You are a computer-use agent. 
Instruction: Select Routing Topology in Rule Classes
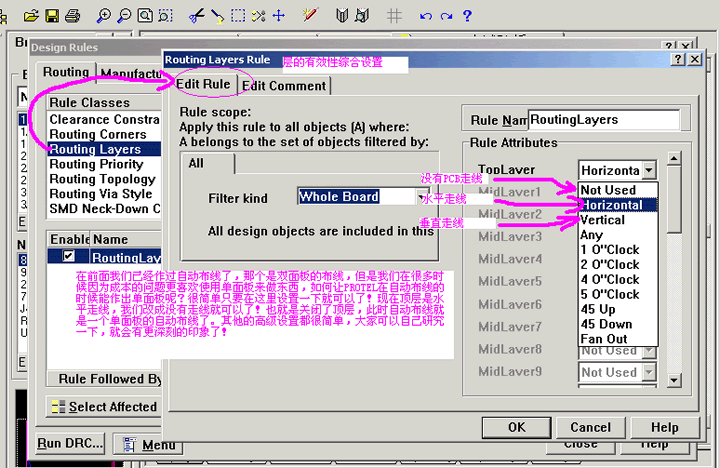(x=104, y=179)
